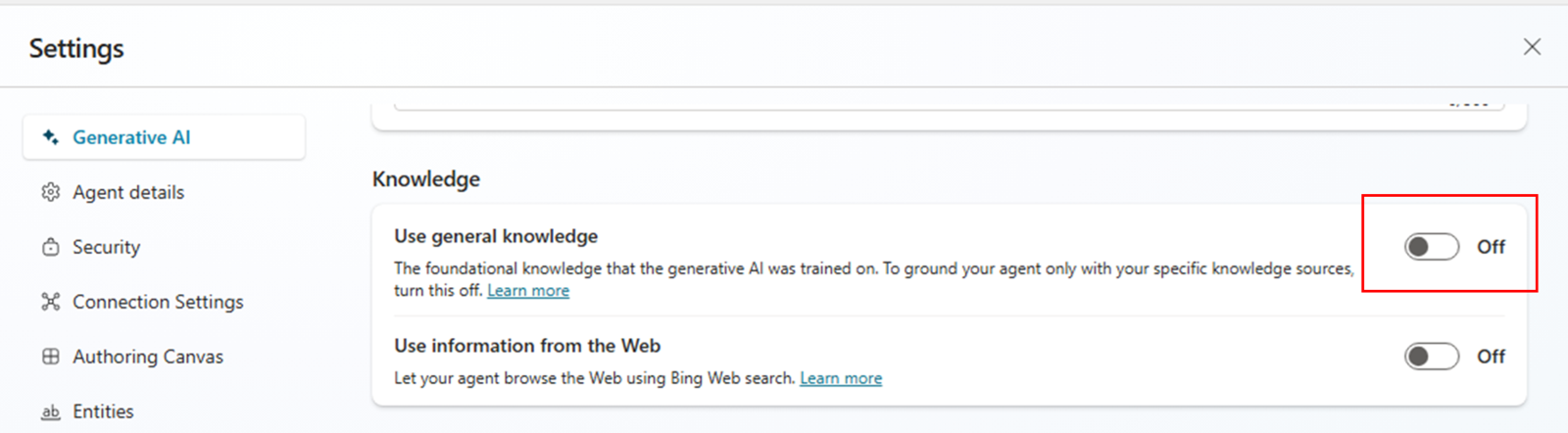The image size is (1568, 433).
Task: Go to the Agent details section
Action: 128,192
